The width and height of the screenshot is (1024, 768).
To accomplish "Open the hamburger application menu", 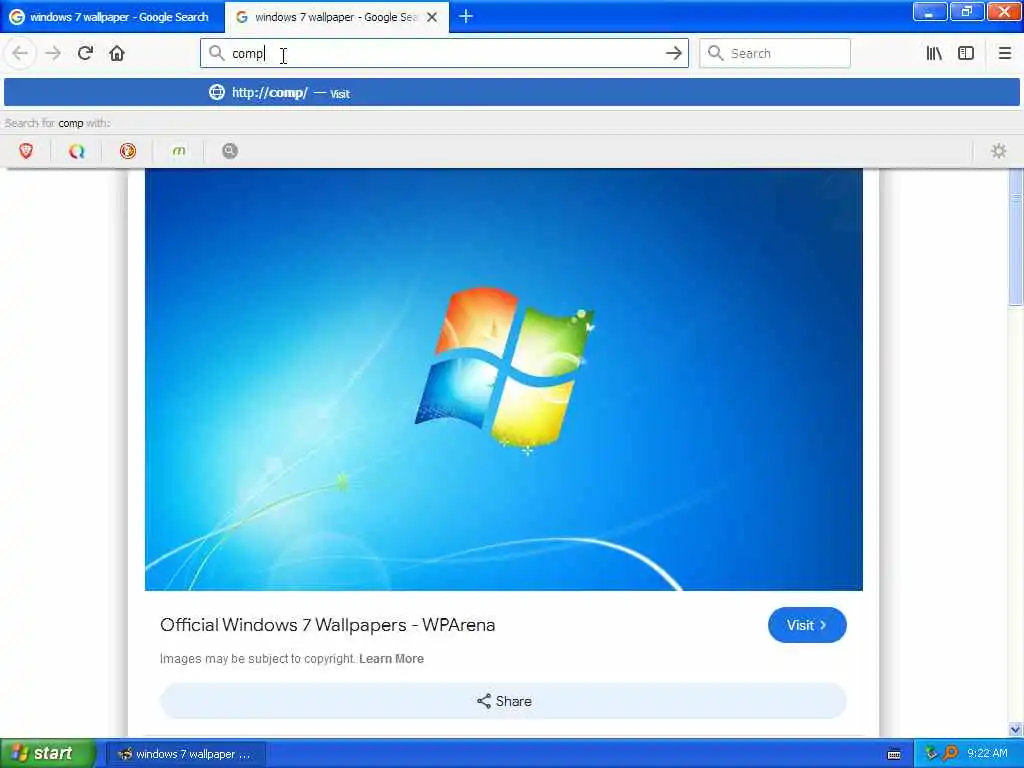I will [1004, 53].
